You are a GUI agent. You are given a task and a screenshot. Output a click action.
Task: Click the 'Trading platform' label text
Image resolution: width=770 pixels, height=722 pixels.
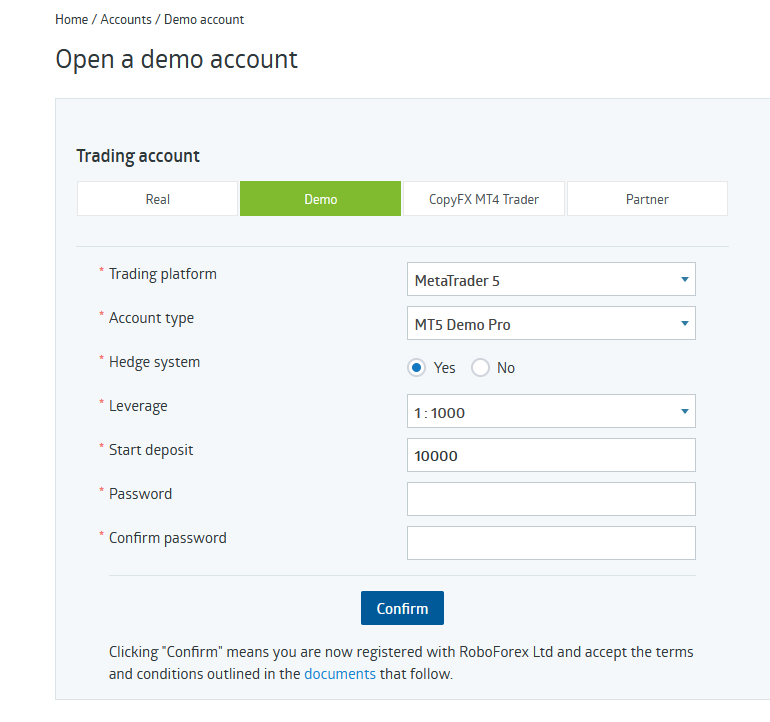point(163,274)
